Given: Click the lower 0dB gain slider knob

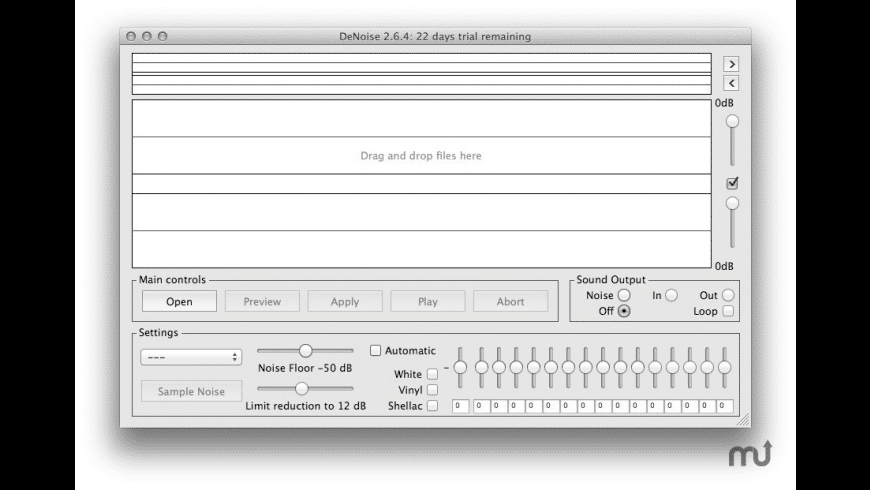Looking at the screenshot, I should coord(732,204).
